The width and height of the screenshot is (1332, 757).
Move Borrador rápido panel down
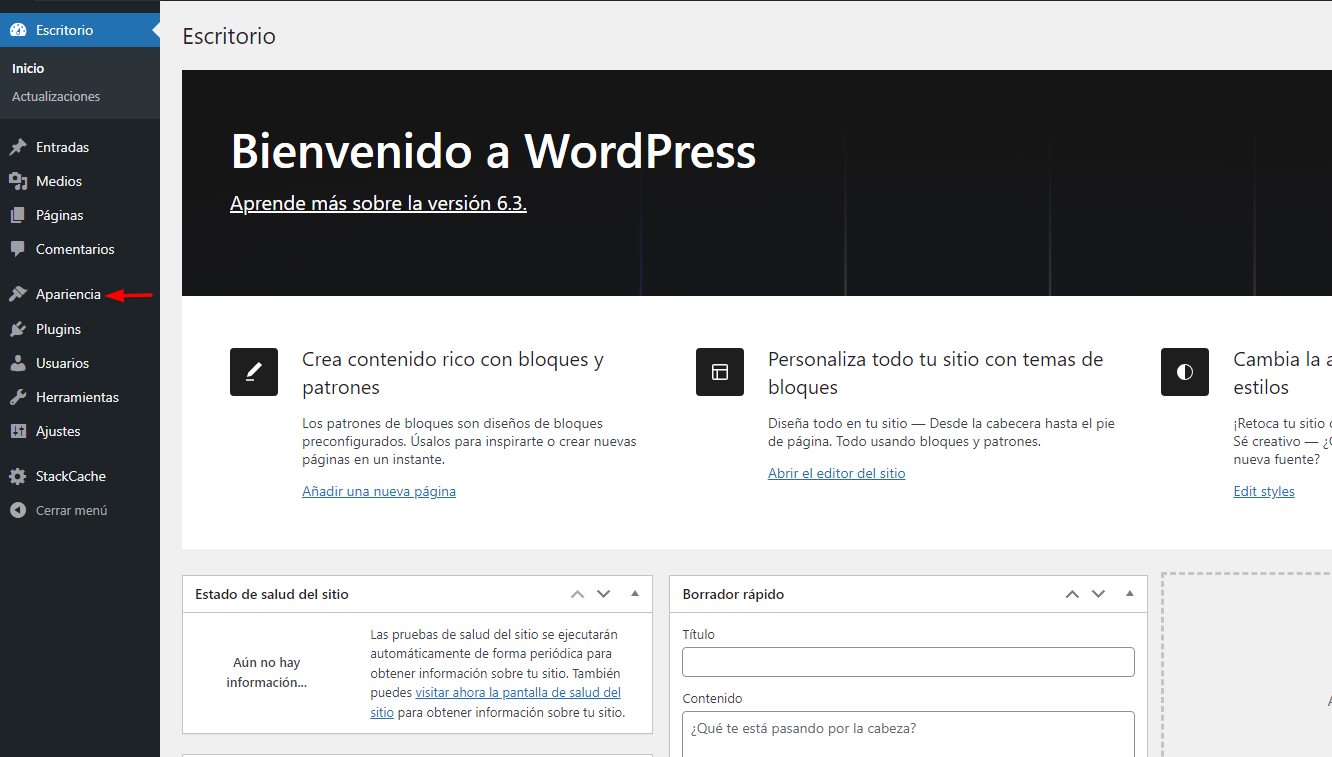(x=1098, y=594)
